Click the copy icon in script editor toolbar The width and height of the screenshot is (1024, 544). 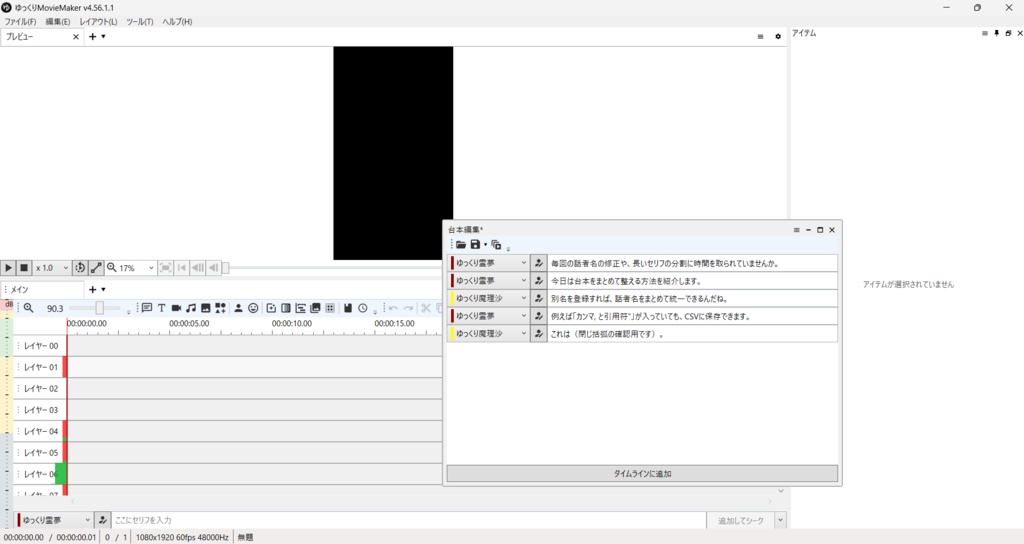tap(496, 244)
